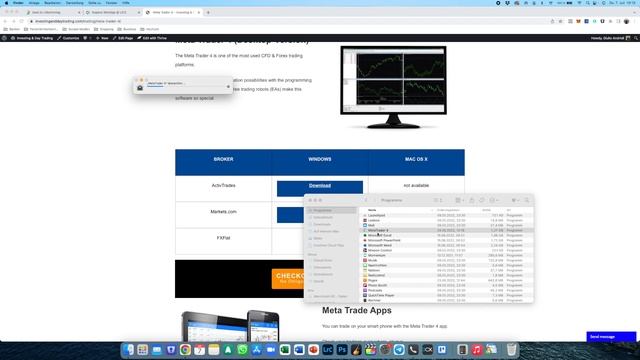This screenshot has width=640, height=360.
Task: Open a new browser tab
Action: click(x=208, y=13)
